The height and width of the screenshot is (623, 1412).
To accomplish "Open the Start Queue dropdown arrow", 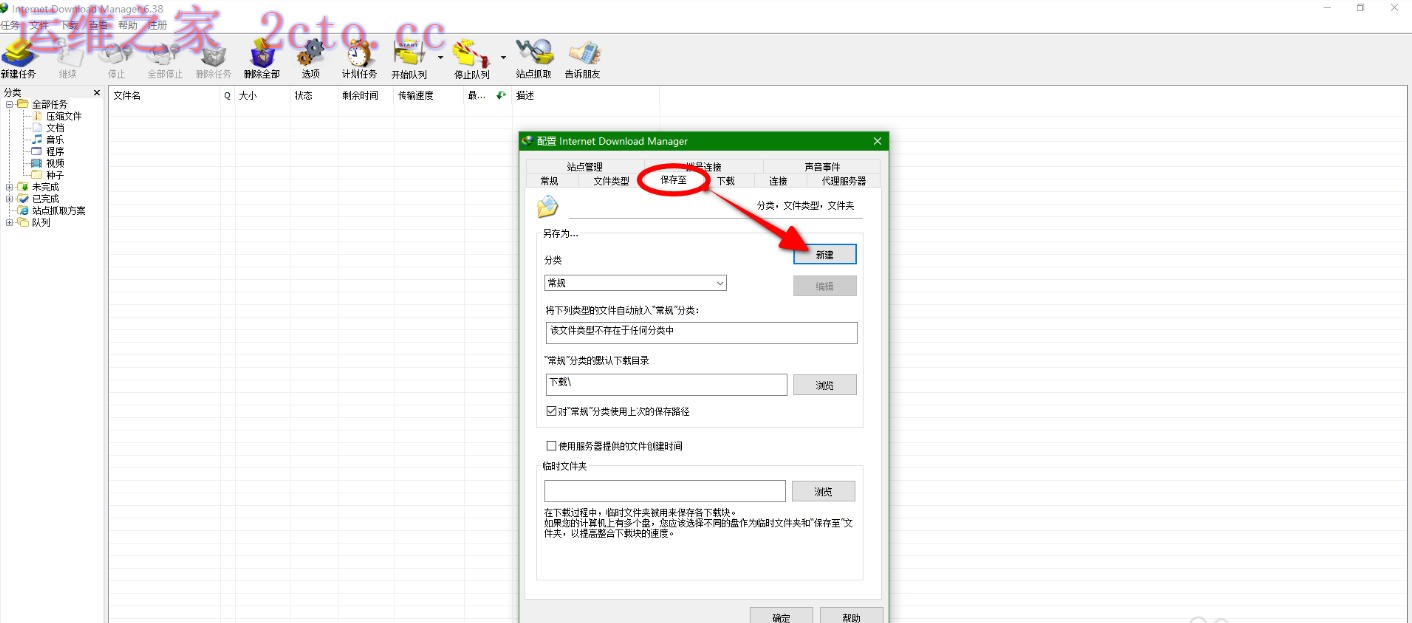I will [440, 57].
